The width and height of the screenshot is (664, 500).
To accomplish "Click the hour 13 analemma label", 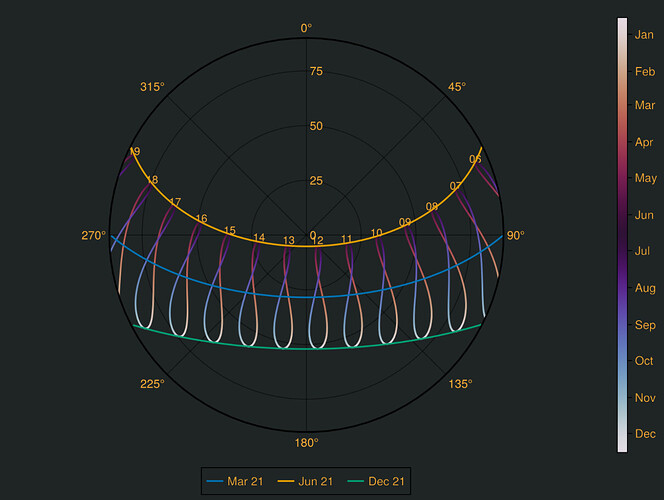I will tap(289, 240).
